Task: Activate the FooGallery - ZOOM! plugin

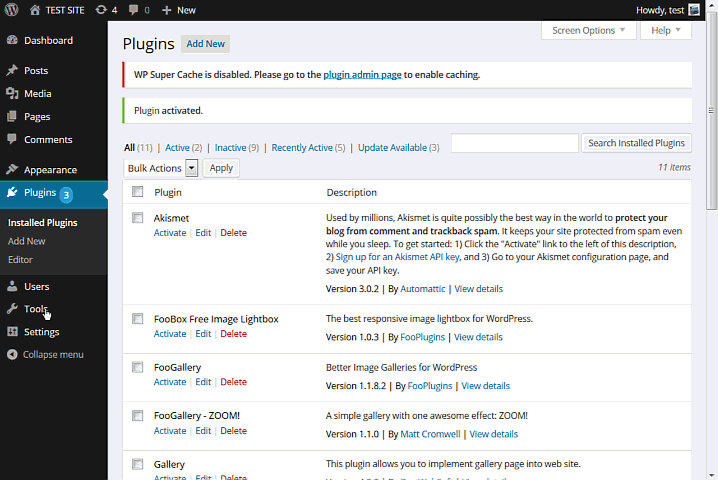Action: click(x=170, y=431)
